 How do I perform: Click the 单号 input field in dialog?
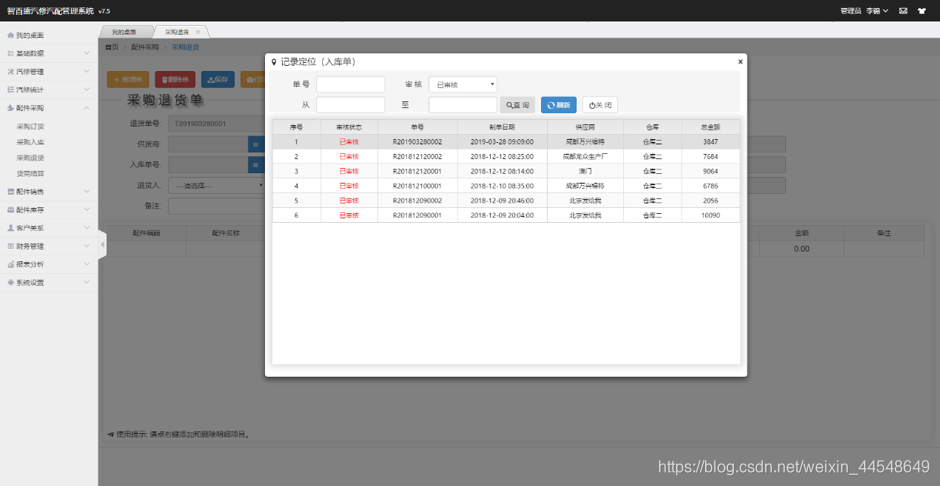click(x=350, y=84)
